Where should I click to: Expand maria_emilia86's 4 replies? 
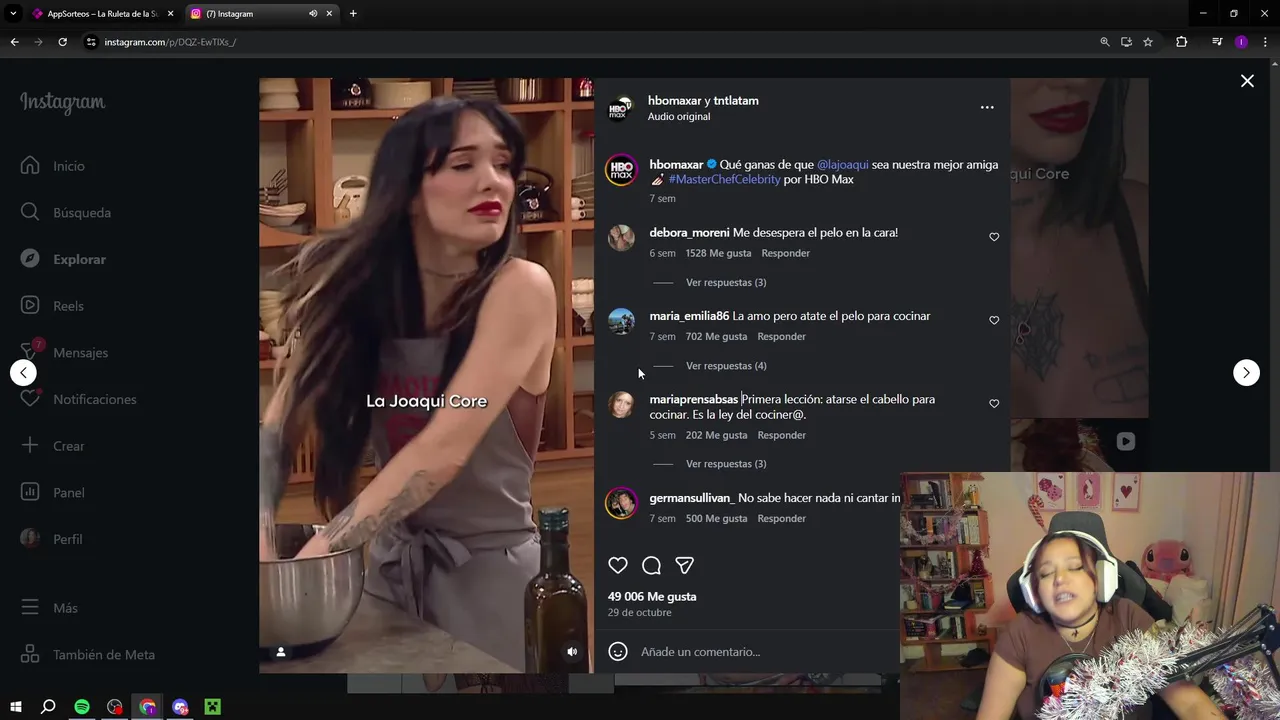pyautogui.click(x=726, y=366)
